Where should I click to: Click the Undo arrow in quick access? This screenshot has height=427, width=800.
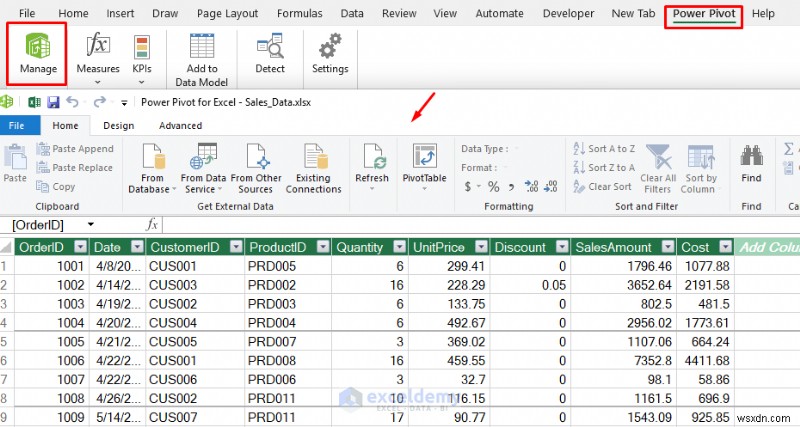click(72, 102)
